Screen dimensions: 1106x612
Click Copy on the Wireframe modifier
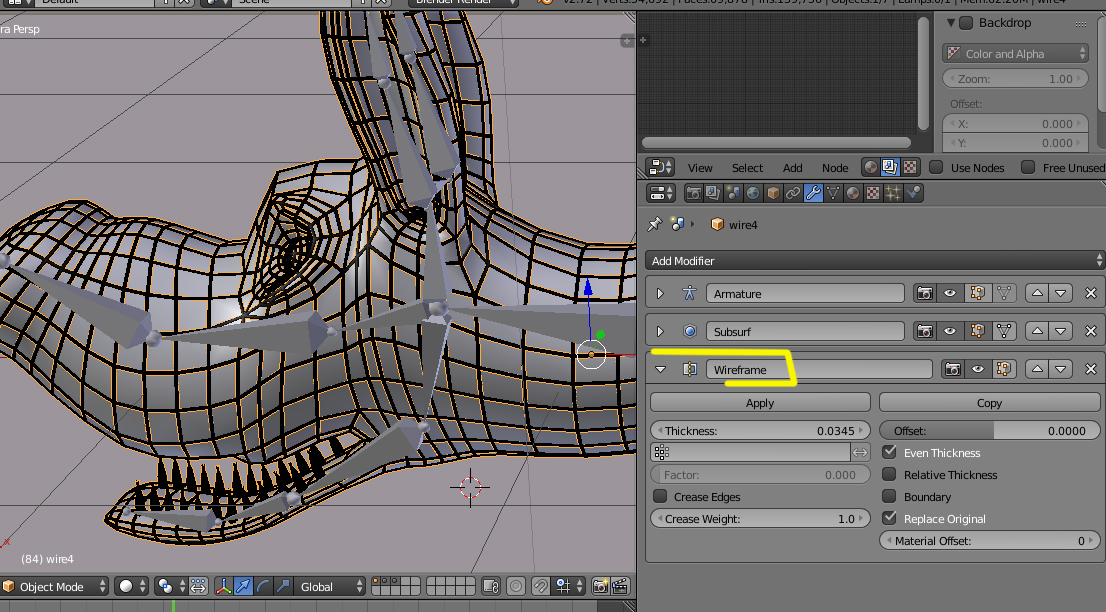pyautogui.click(x=989, y=403)
